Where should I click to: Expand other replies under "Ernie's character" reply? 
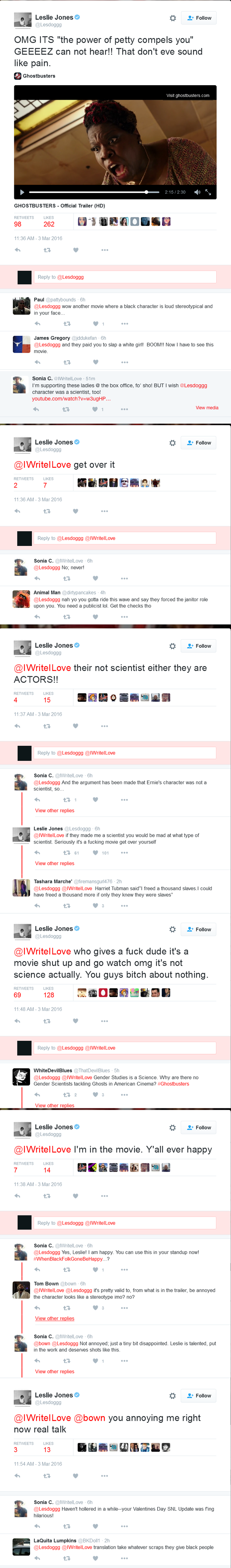click(x=55, y=811)
